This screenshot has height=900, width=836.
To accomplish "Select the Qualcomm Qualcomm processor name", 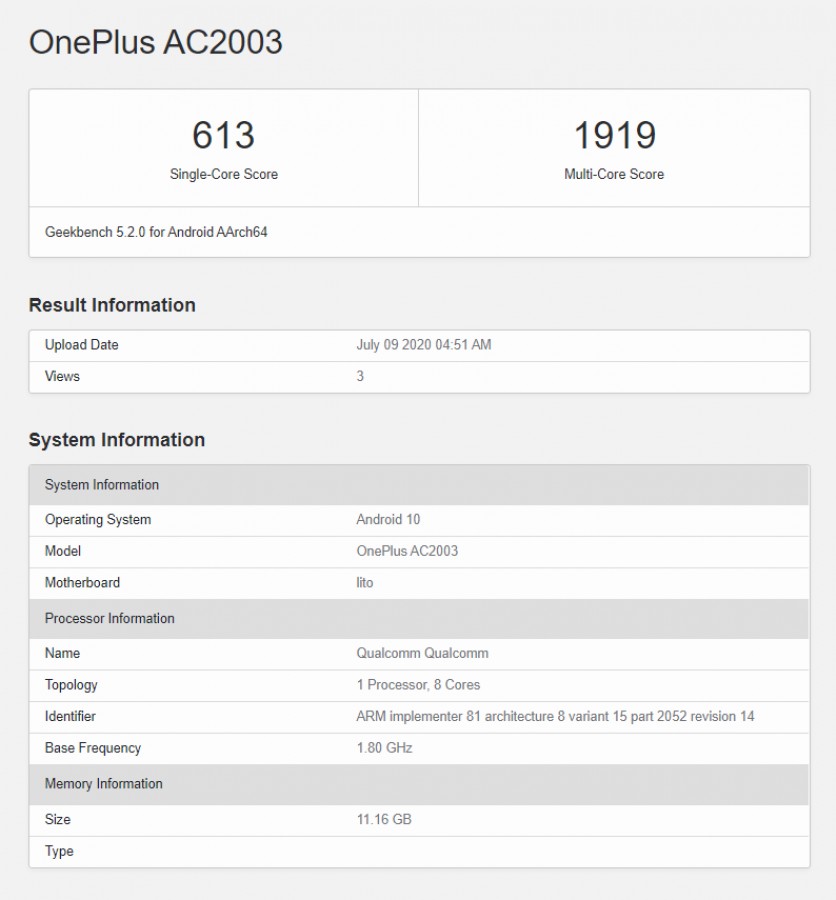I will click(422, 653).
